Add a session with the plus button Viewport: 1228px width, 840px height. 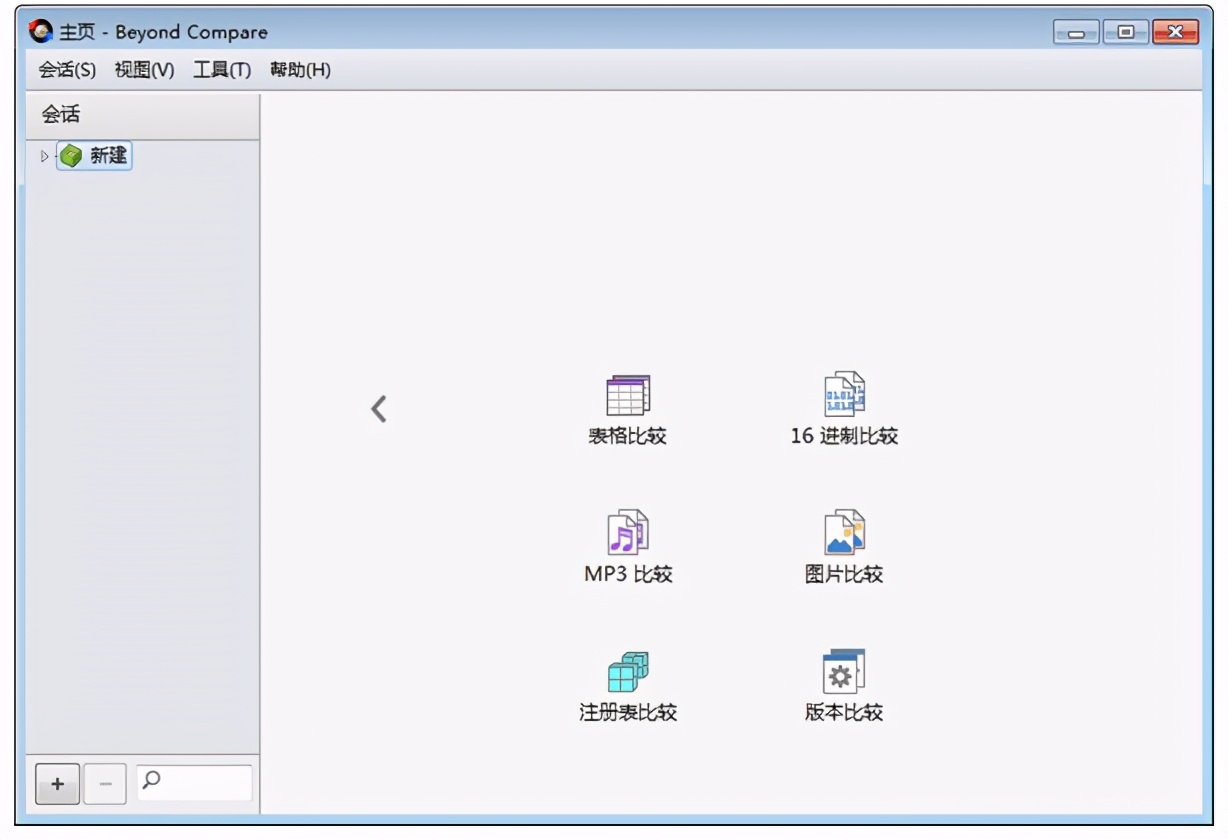click(57, 784)
